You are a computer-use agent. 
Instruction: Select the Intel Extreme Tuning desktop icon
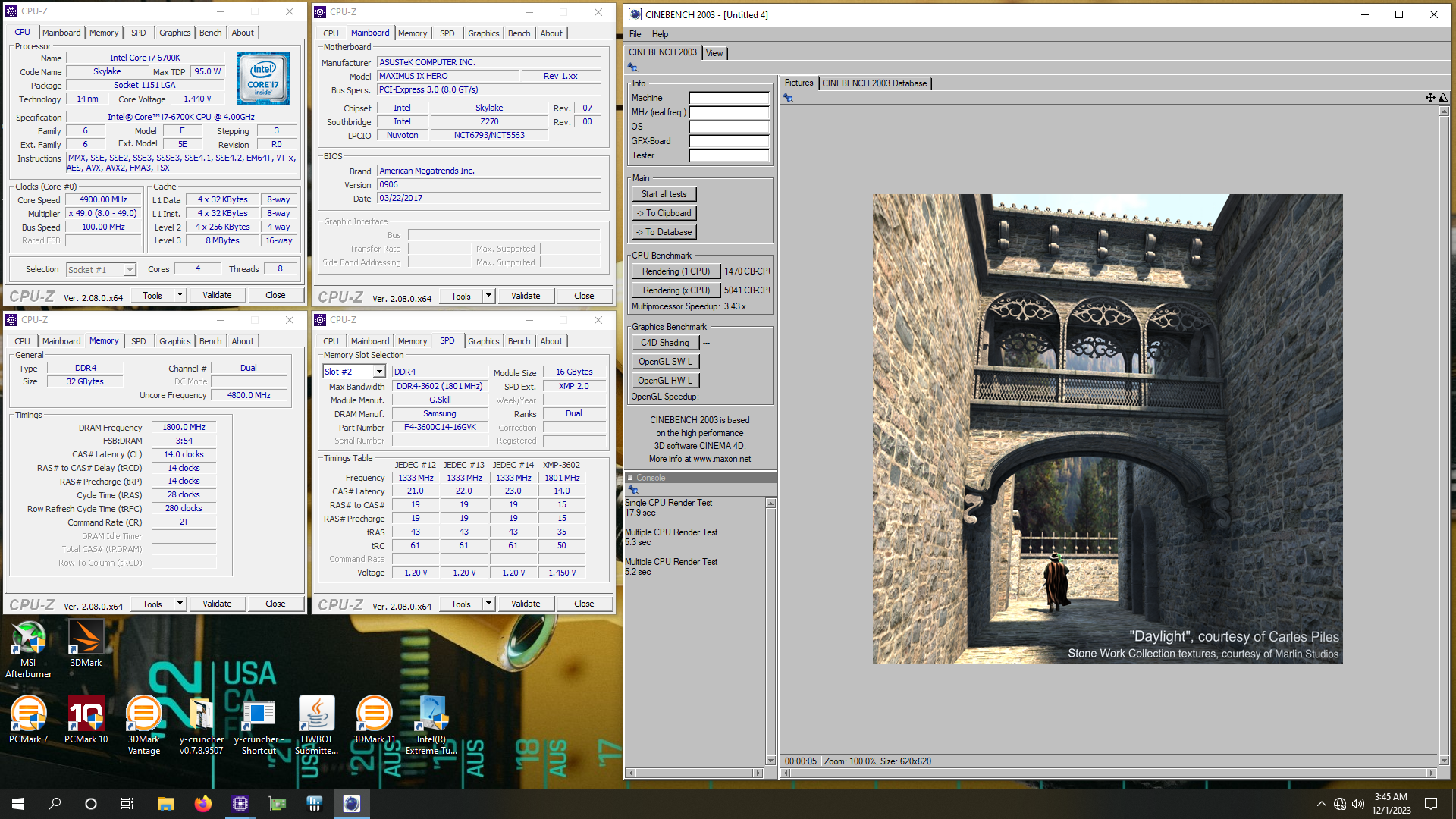point(431,725)
